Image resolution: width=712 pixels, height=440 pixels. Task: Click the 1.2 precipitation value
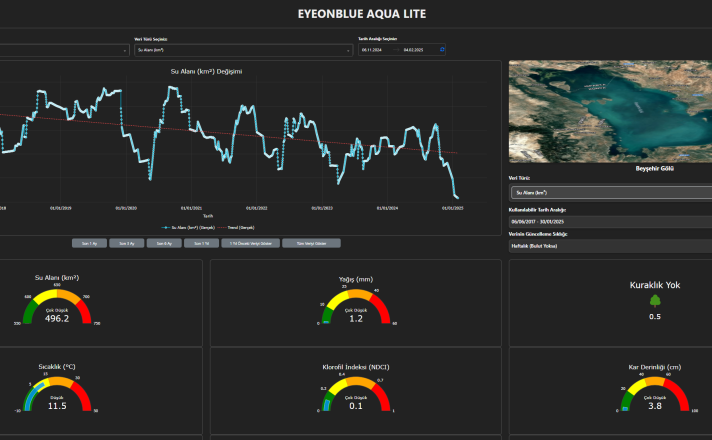click(356, 319)
